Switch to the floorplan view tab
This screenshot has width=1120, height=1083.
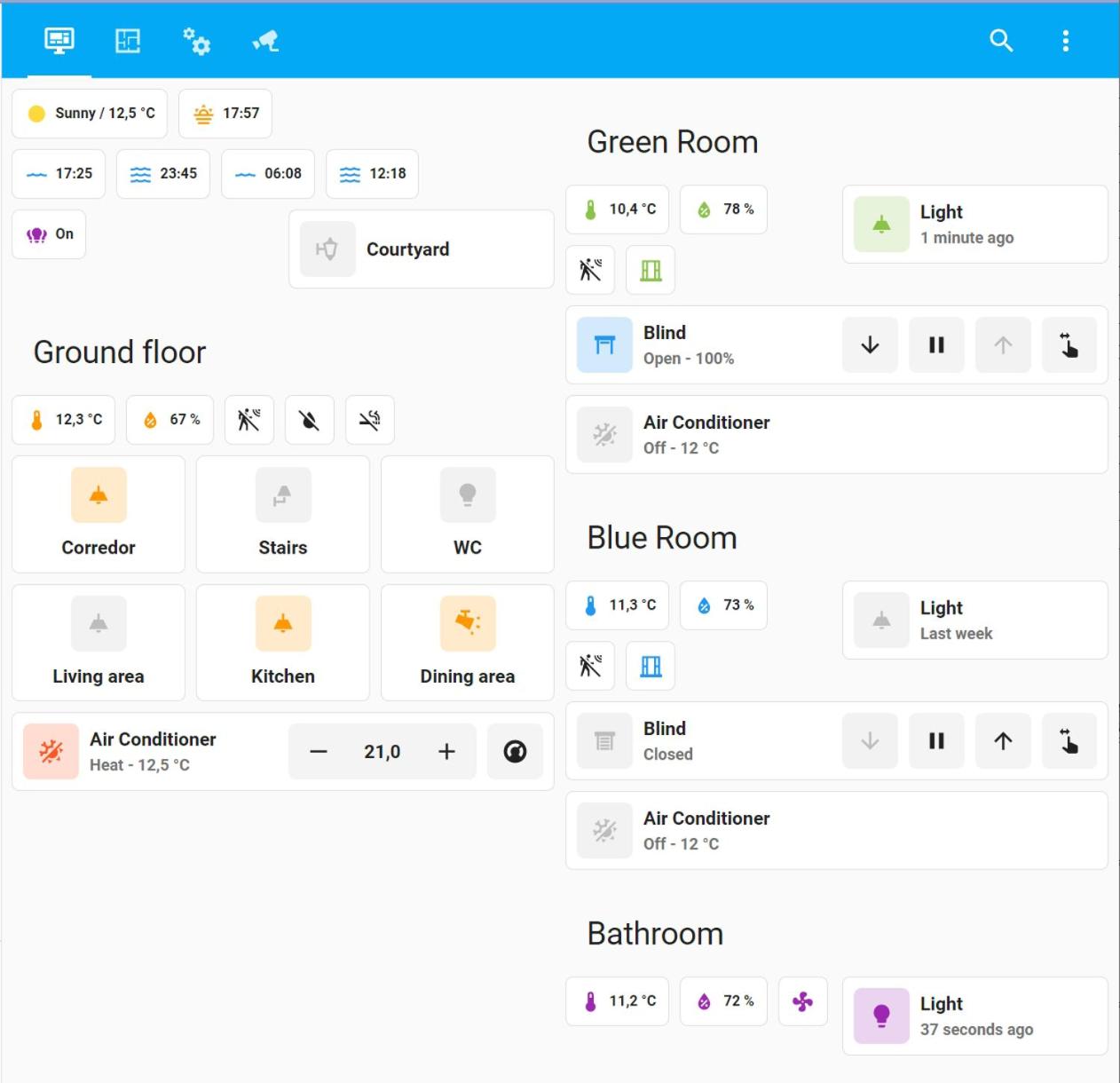(128, 40)
